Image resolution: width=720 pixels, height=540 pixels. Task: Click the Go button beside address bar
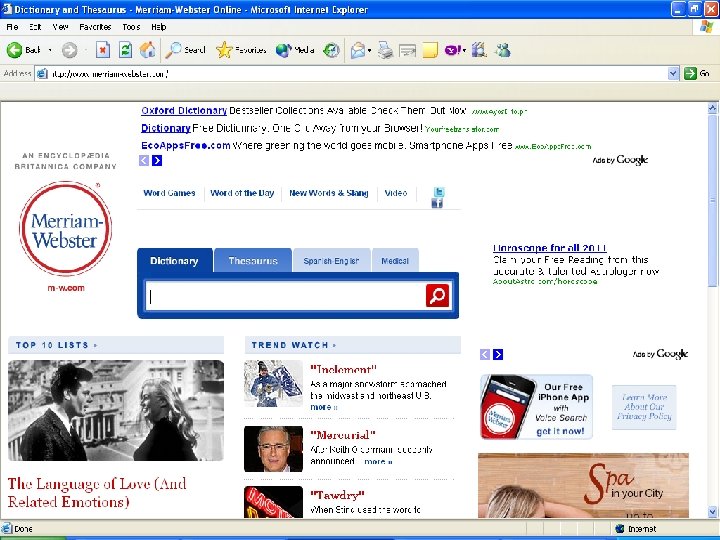697,73
